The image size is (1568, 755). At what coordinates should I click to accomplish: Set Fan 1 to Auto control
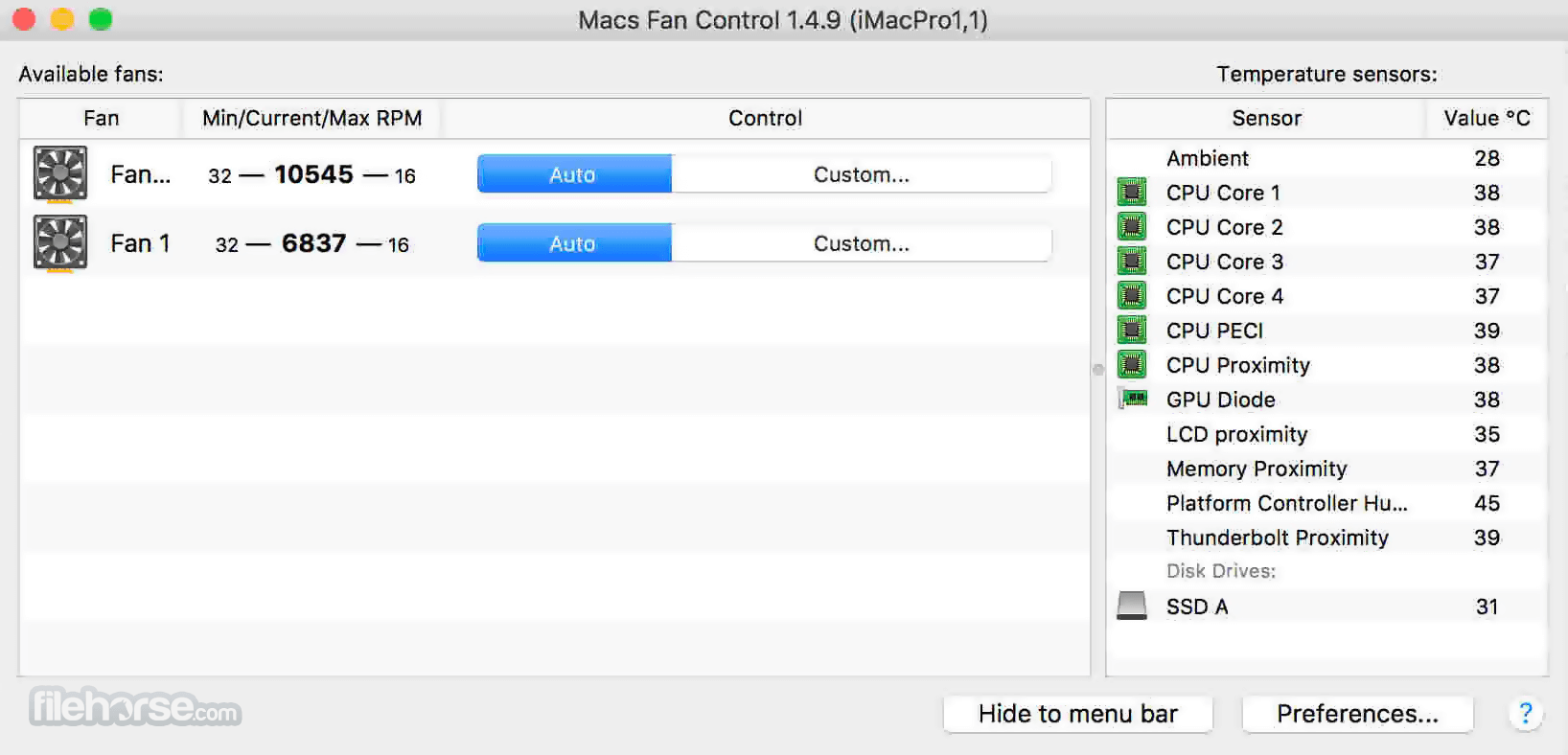coord(574,243)
